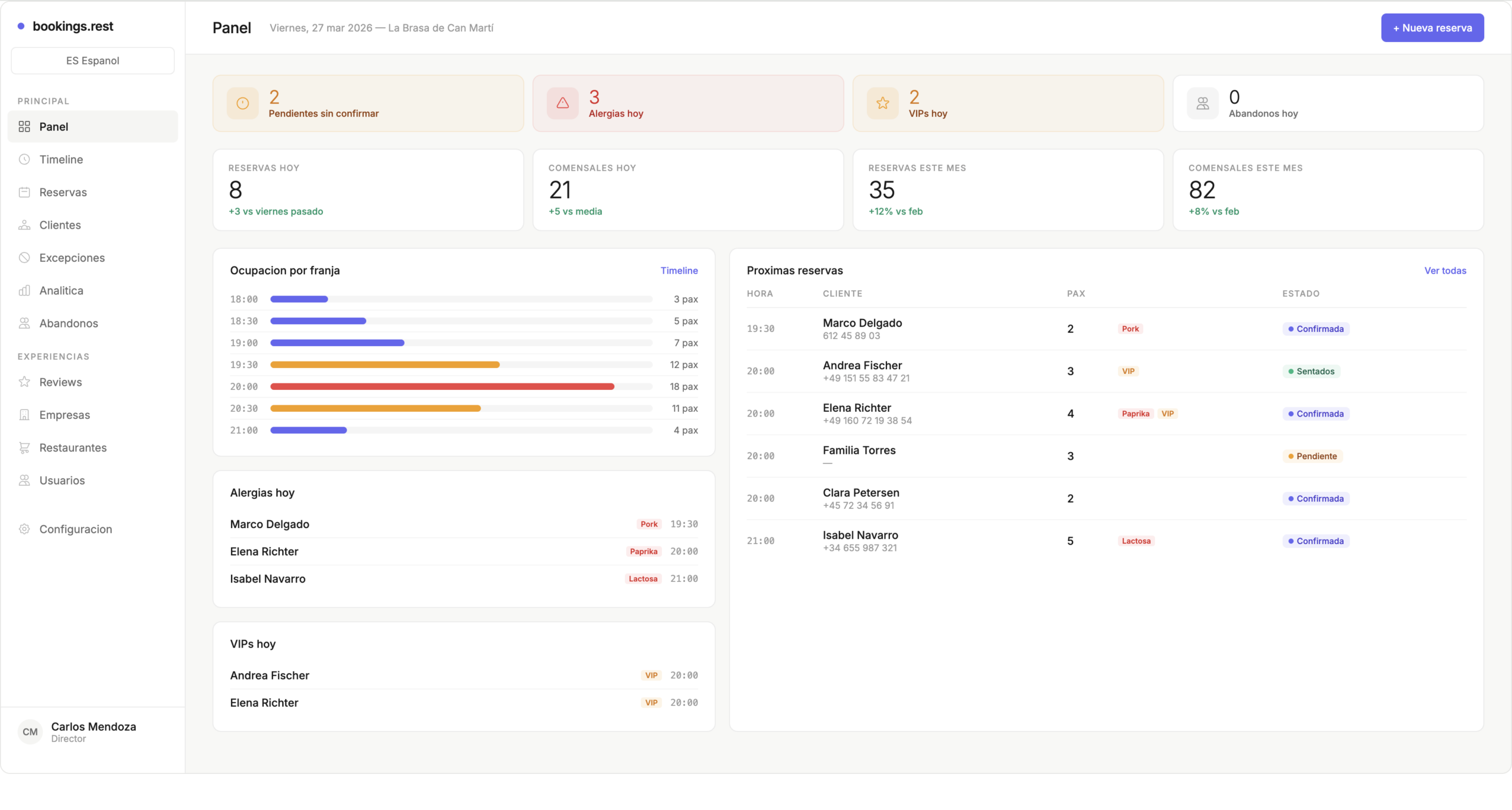1512x810 pixels.
Task: Click Carlos Mendoza user name
Action: (93, 727)
